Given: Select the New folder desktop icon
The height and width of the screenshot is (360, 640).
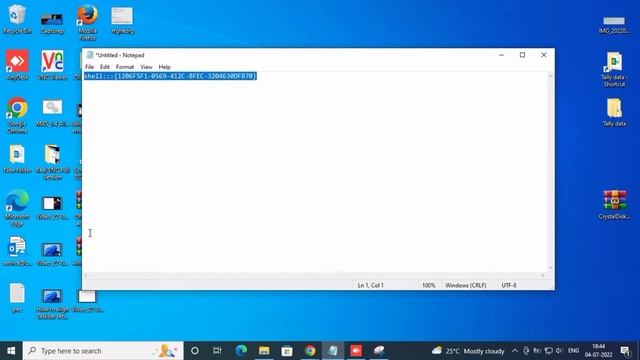Looking at the screenshot, I should point(17,158).
